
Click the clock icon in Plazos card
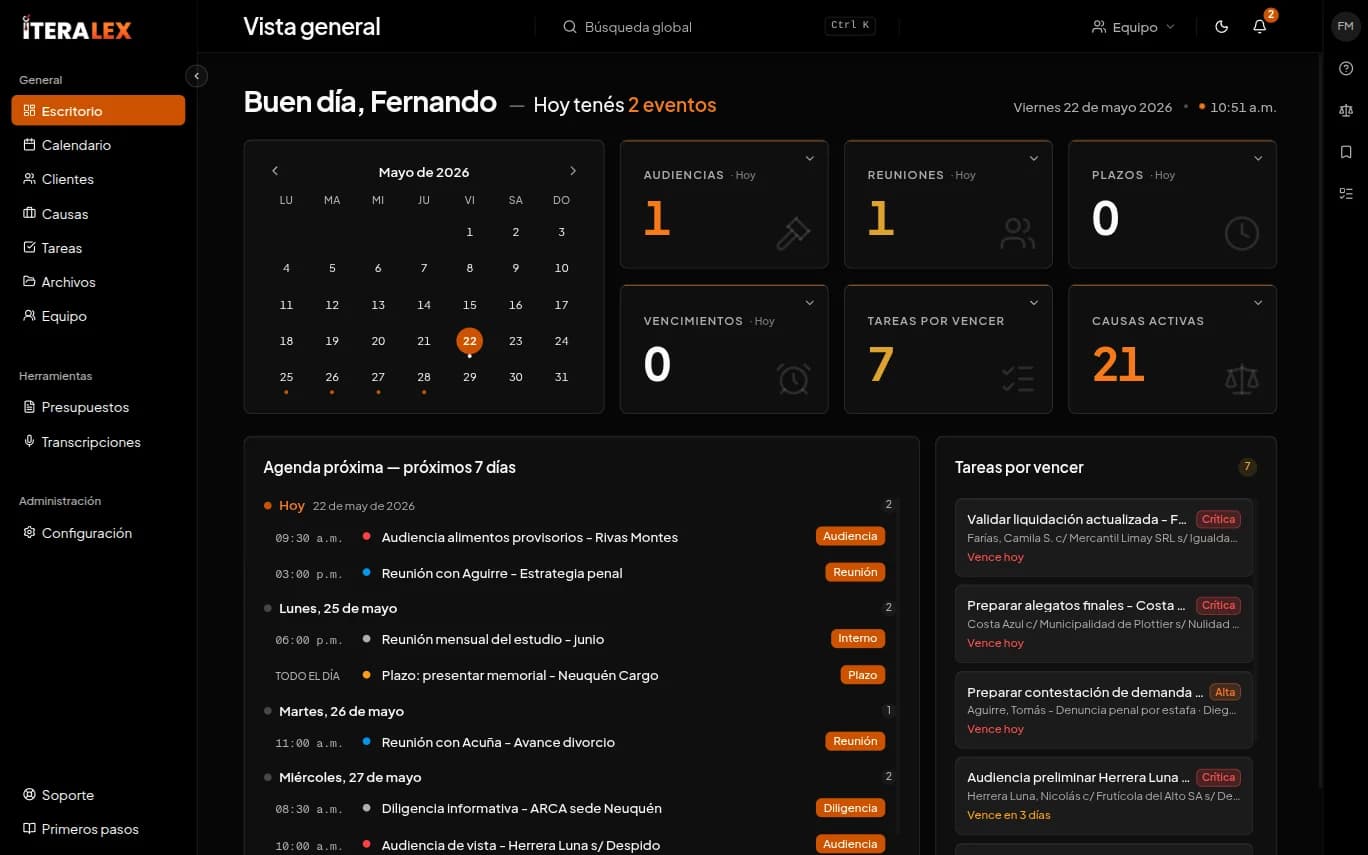point(1241,233)
